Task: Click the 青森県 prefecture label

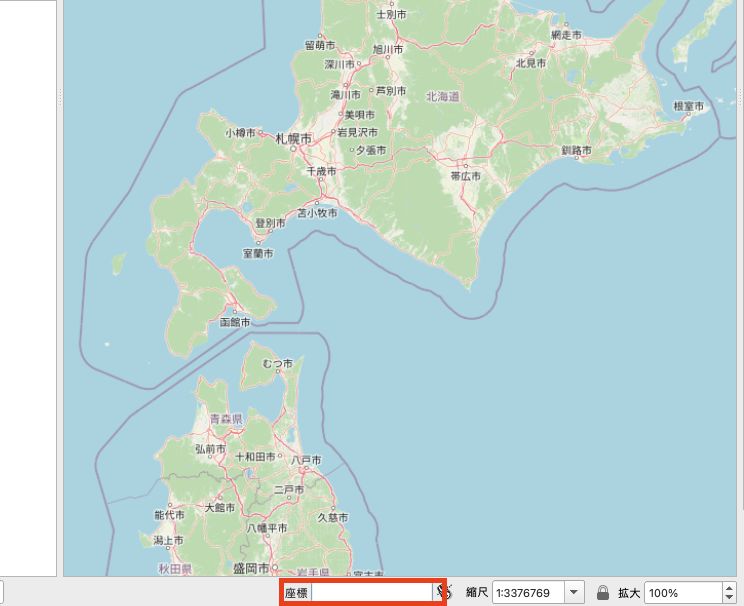Action: click(226, 419)
